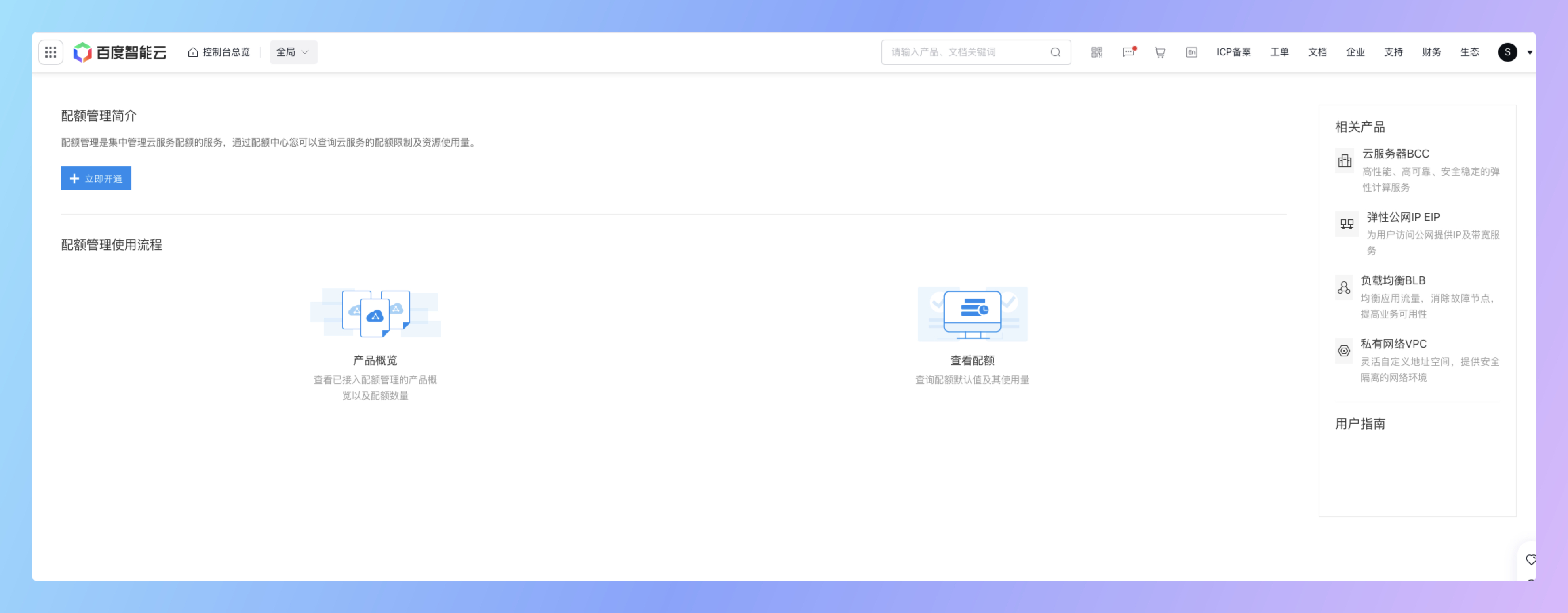Click the 云服务器BCC icon
This screenshot has height=613, width=1568.
click(1345, 161)
